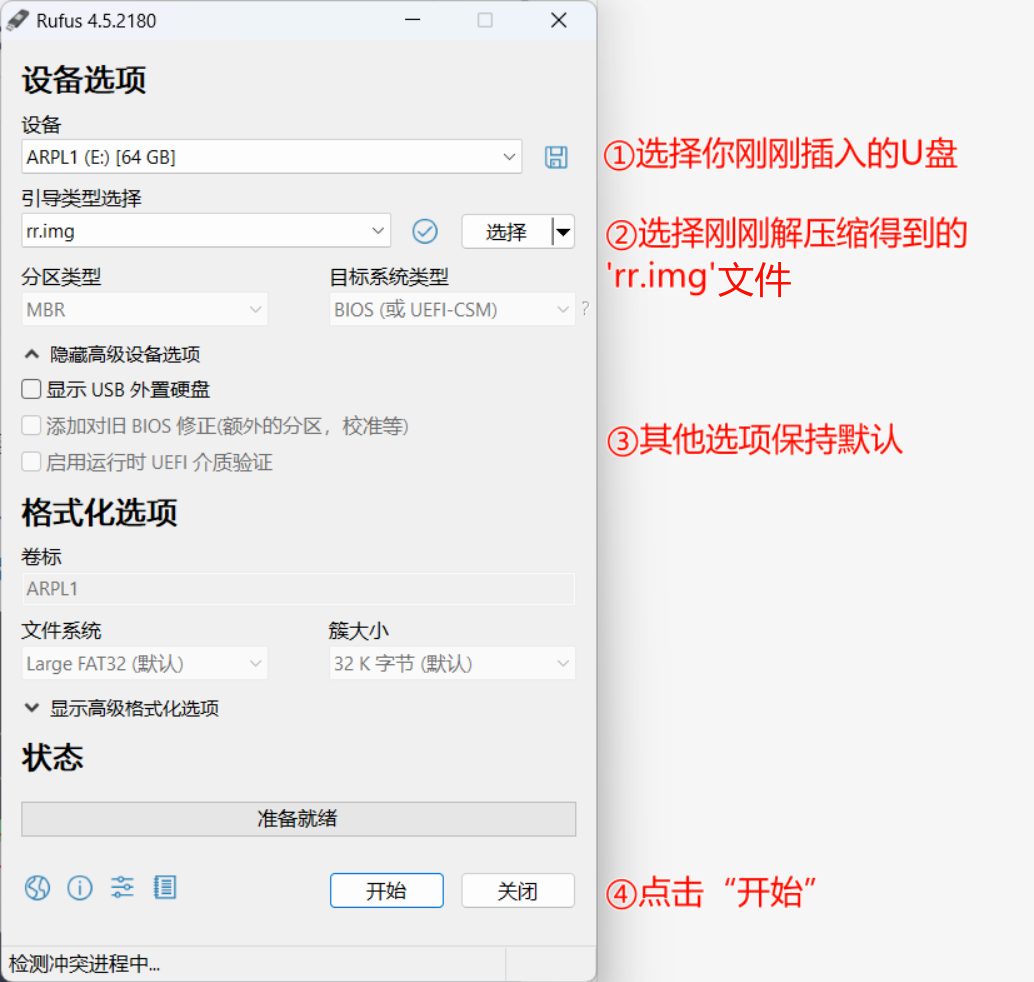Open the Large FAT32 file system dropdown

pyautogui.click(x=144, y=663)
